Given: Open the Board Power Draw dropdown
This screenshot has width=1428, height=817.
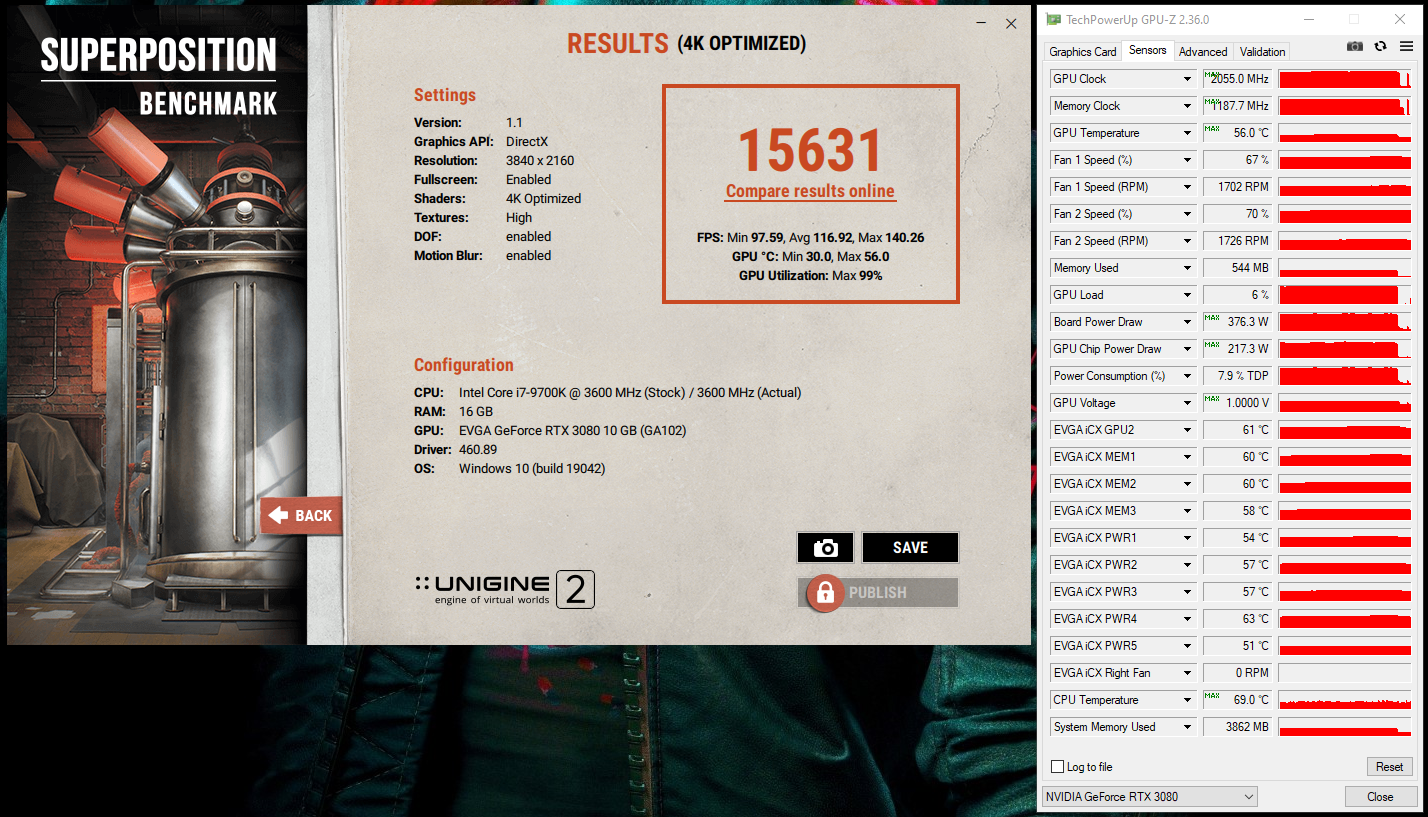Looking at the screenshot, I should click(1188, 322).
